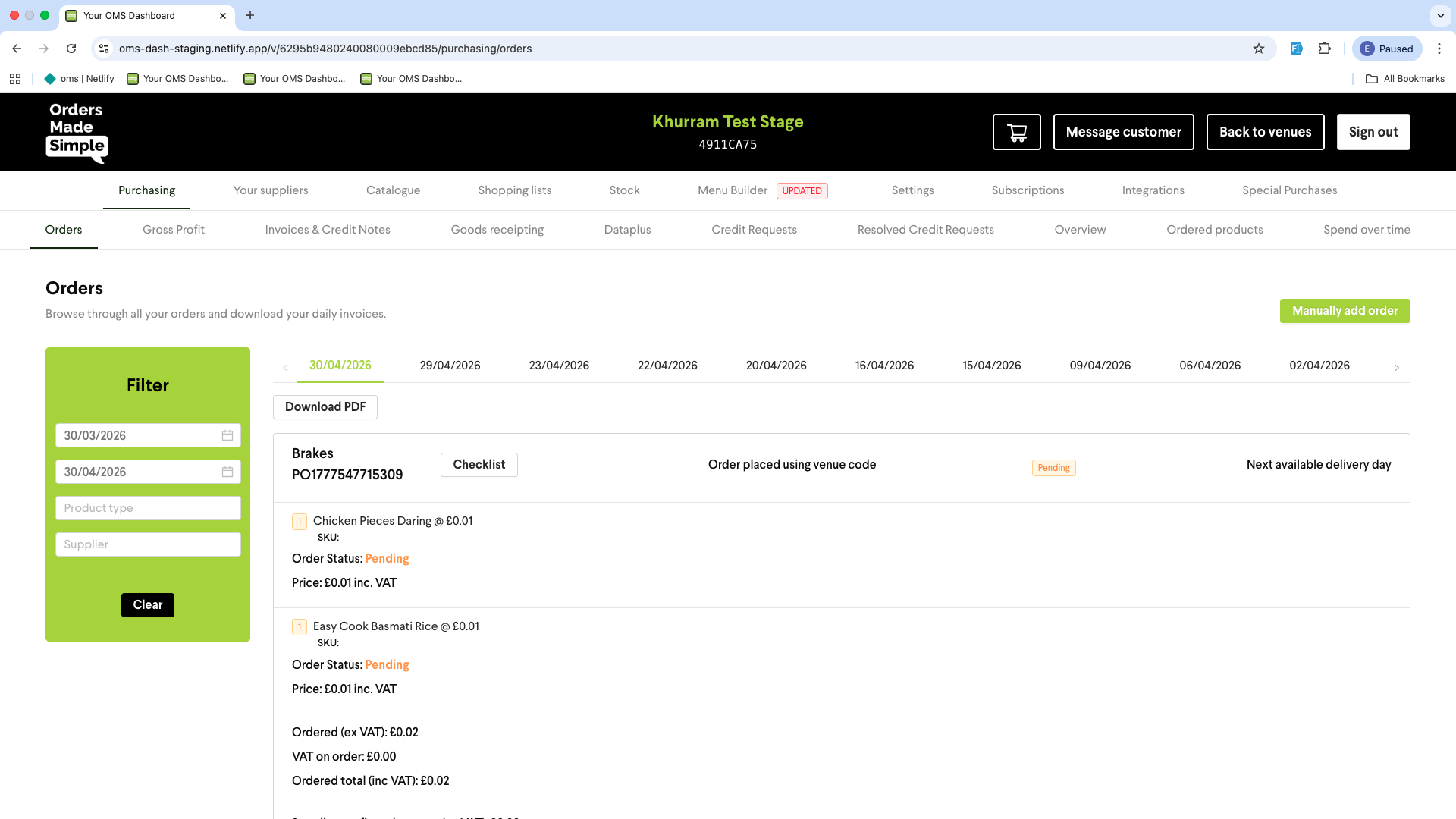Open the Product type filter dropdown
The height and width of the screenshot is (819, 1456).
[x=148, y=508]
